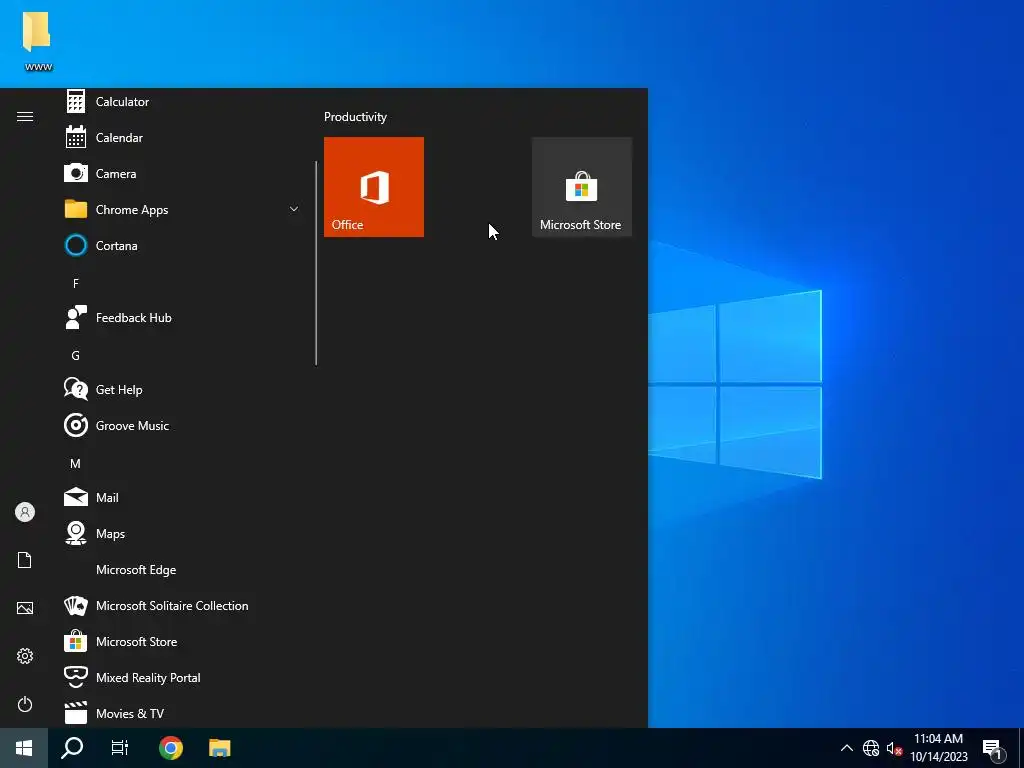This screenshot has width=1024, height=768.
Task: Expand the Chrome Apps folder chevron
Action: (294, 209)
